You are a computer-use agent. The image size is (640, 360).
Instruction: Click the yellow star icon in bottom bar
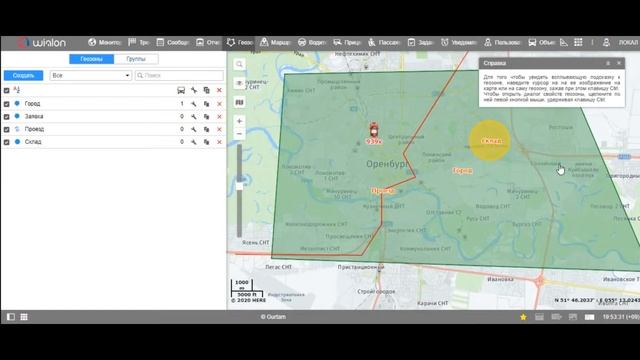tap(523, 317)
